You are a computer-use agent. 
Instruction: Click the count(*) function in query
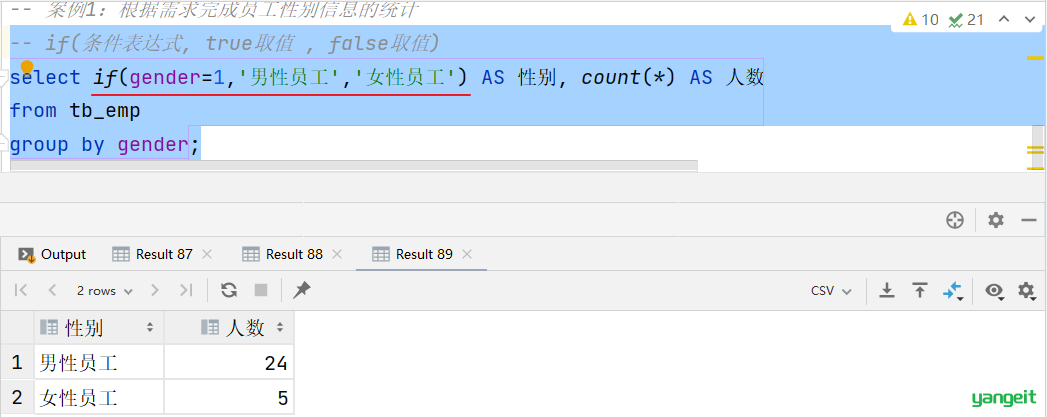(628, 77)
